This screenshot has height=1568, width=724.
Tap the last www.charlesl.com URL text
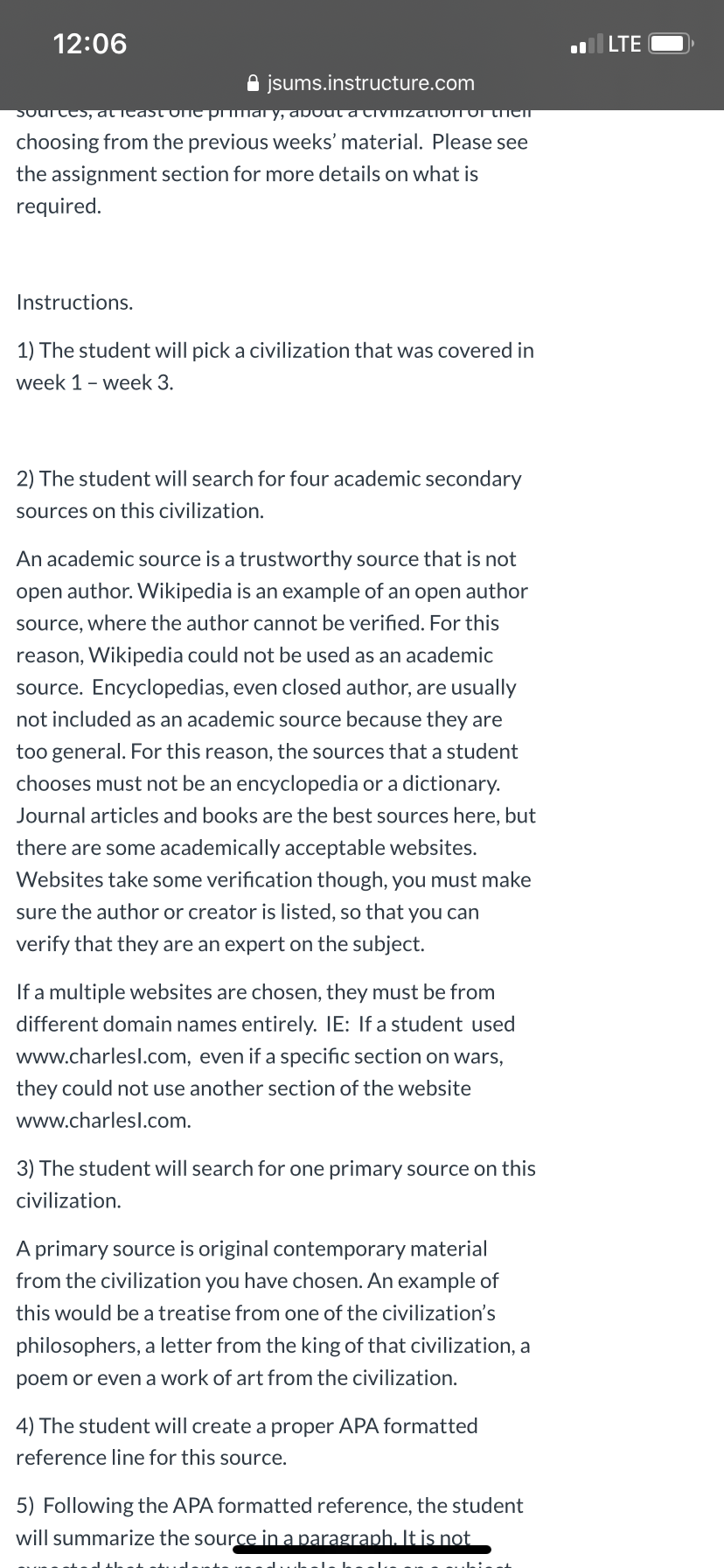point(103,1121)
